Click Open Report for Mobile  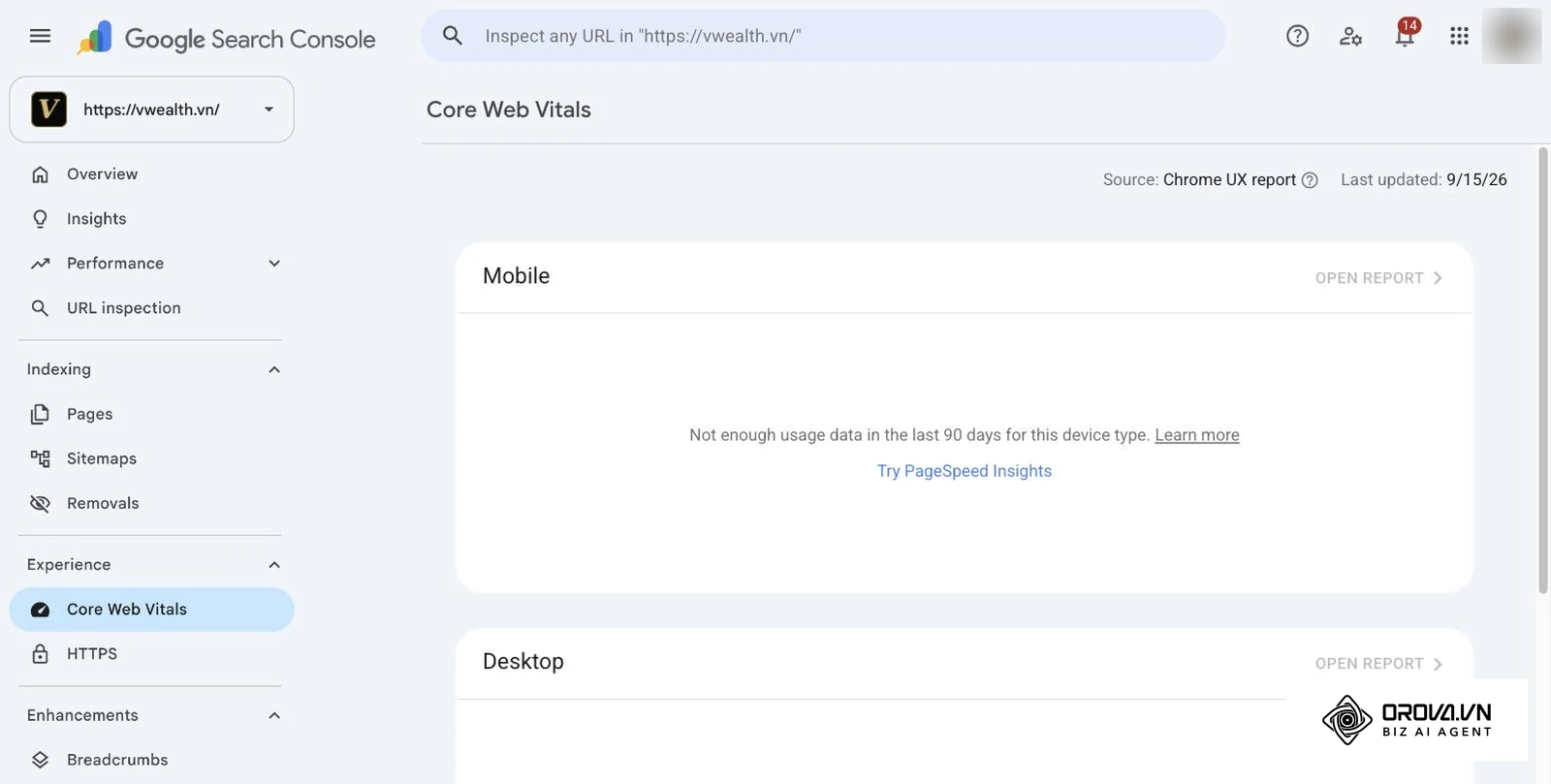1378,278
